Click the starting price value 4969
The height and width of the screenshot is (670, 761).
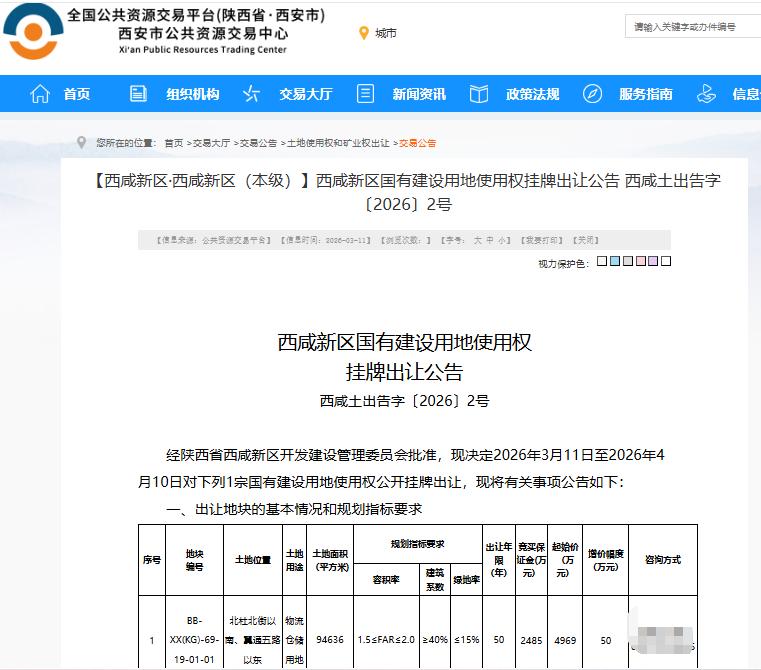(x=565, y=640)
